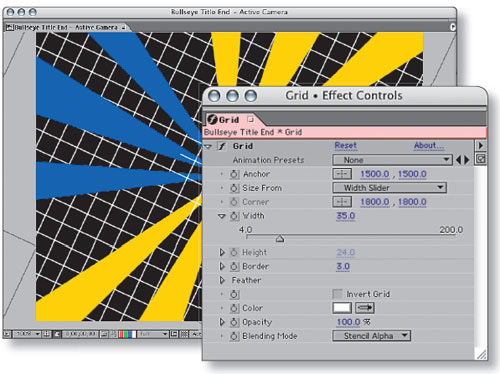
Task: Click the Corner point crosshair button
Action: (342, 202)
